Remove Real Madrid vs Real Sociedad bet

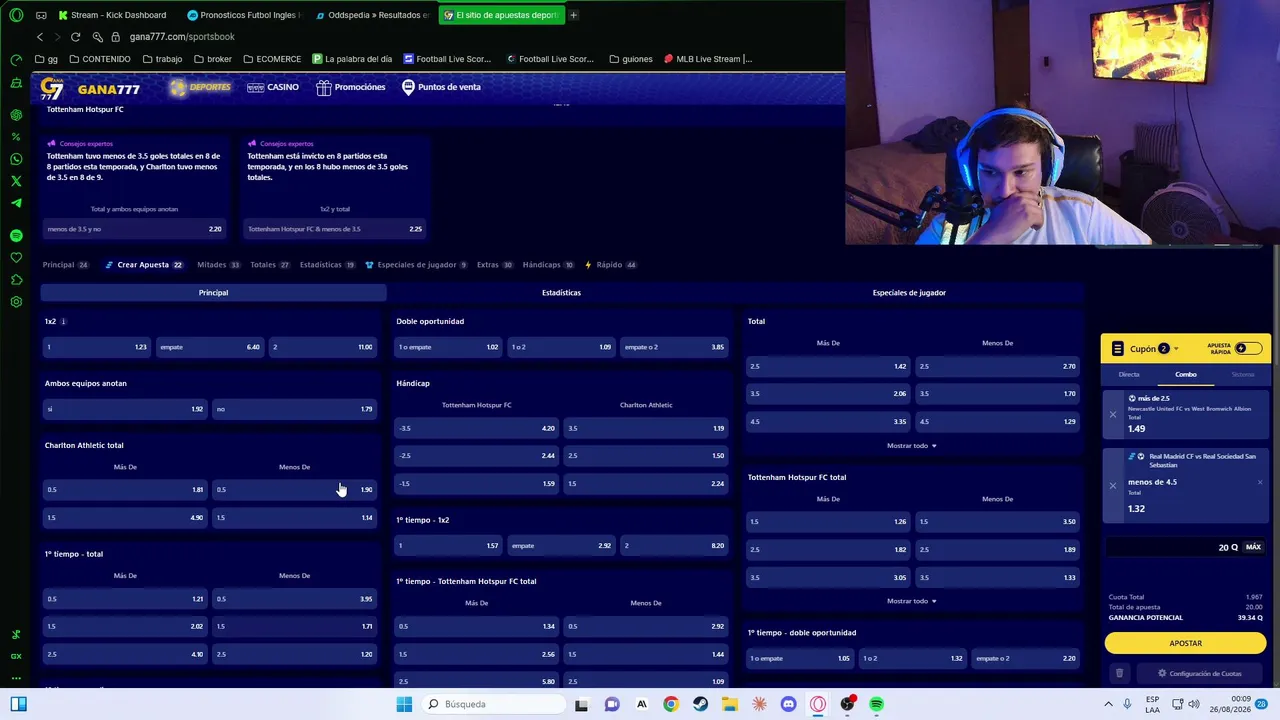tap(1112, 486)
